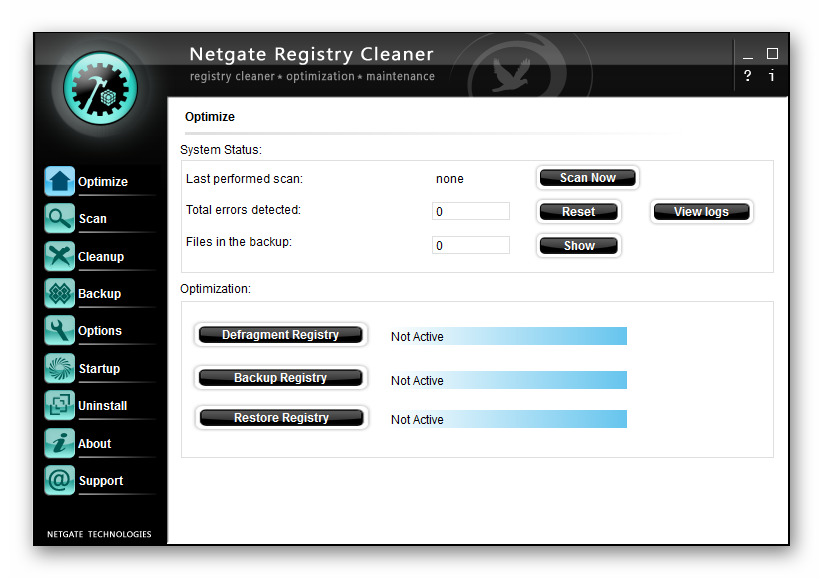Click the Netgate gear-and-hammer logo
The width and height of the screenshot is (822, 578).
tap(100, 88)
